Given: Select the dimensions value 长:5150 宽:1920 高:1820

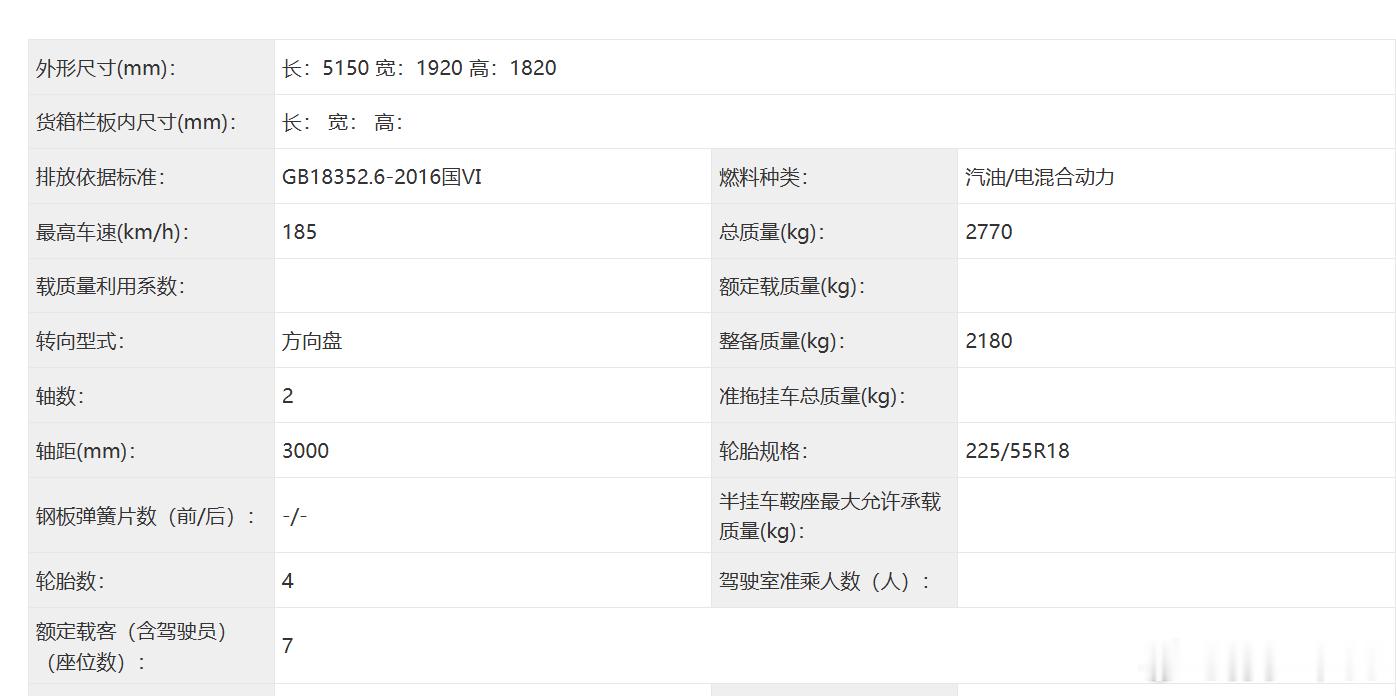Looking at the screenshot, I should 419,68.
